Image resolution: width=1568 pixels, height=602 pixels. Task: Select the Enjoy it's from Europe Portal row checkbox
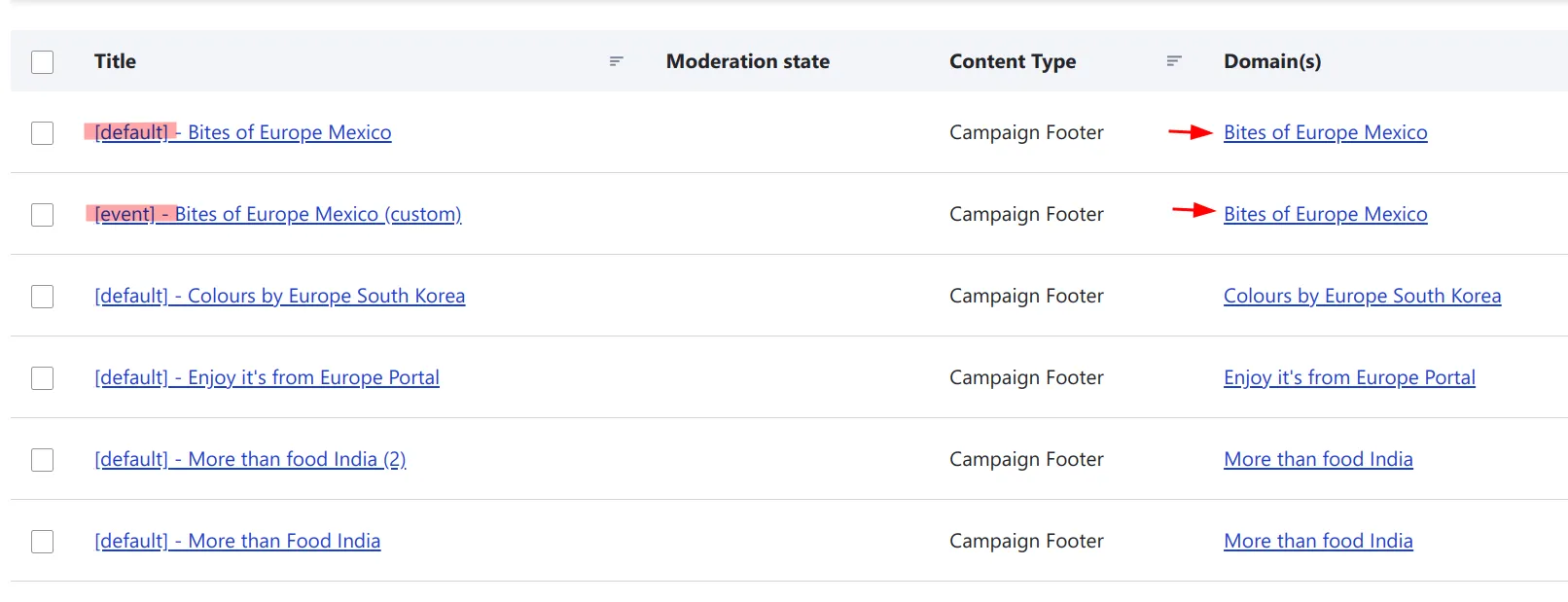42,378
